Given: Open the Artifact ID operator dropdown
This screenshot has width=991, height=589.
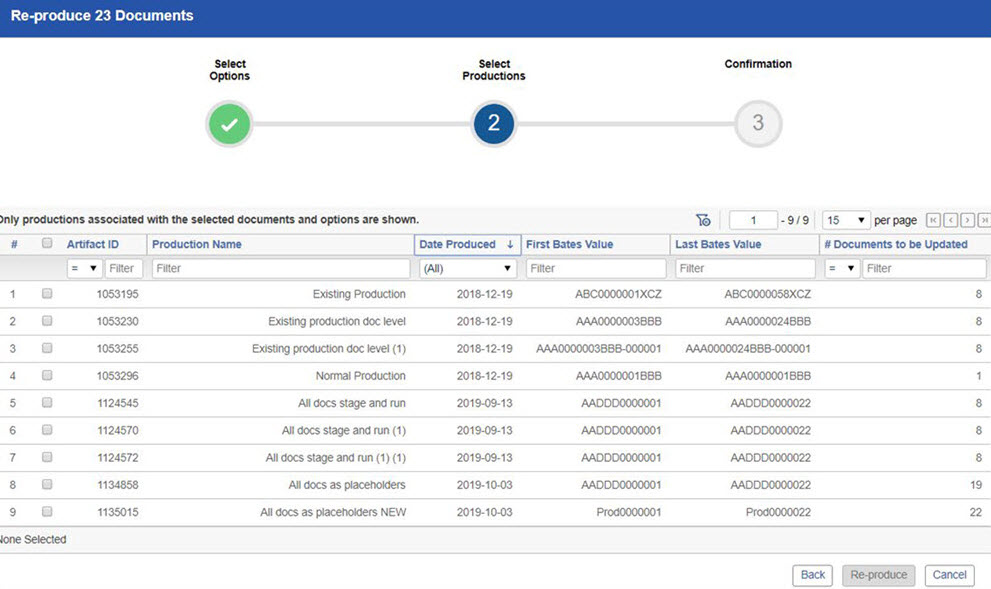Looking at the screenshot, I should [x=84, y=269].
